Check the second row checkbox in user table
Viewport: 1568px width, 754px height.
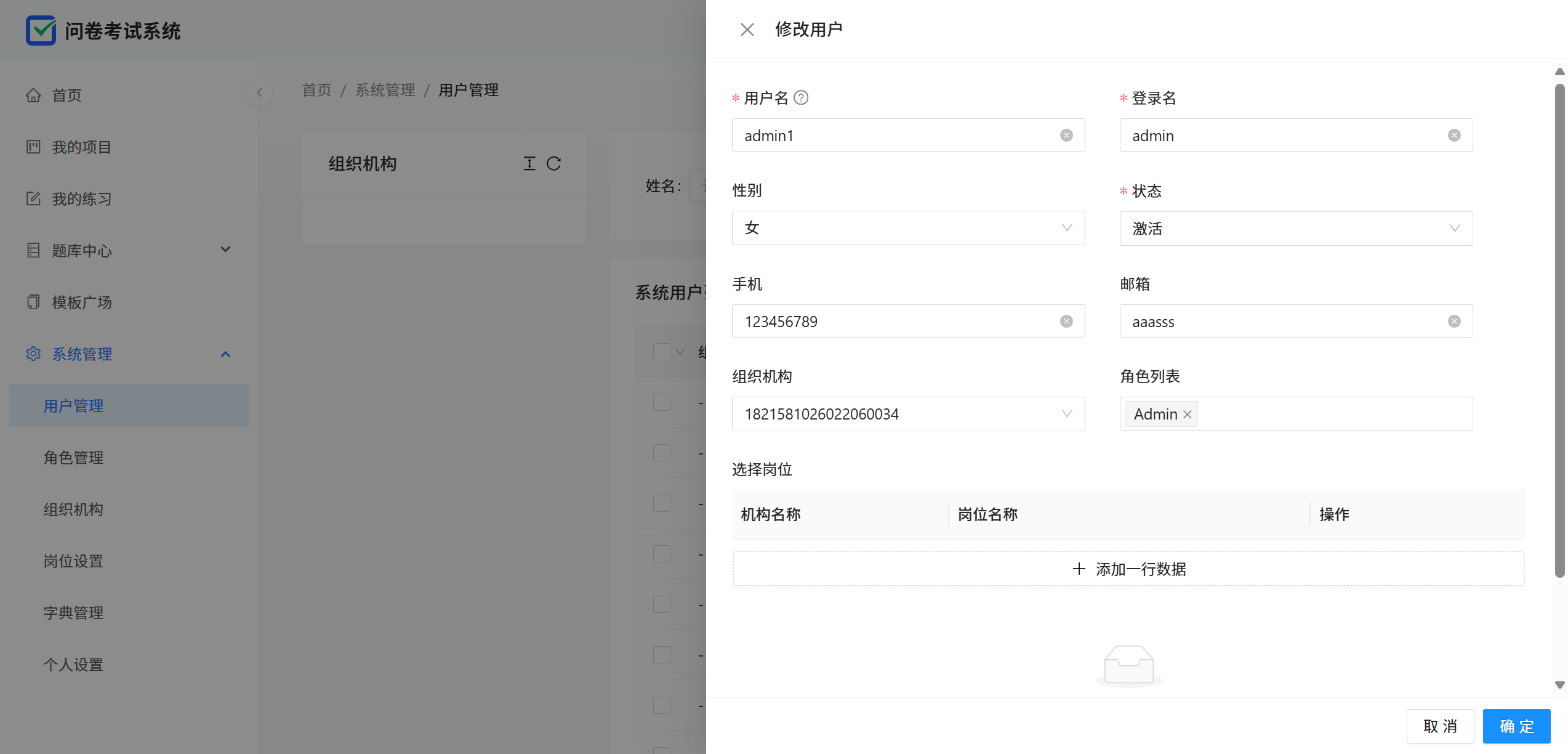[662, 453]
